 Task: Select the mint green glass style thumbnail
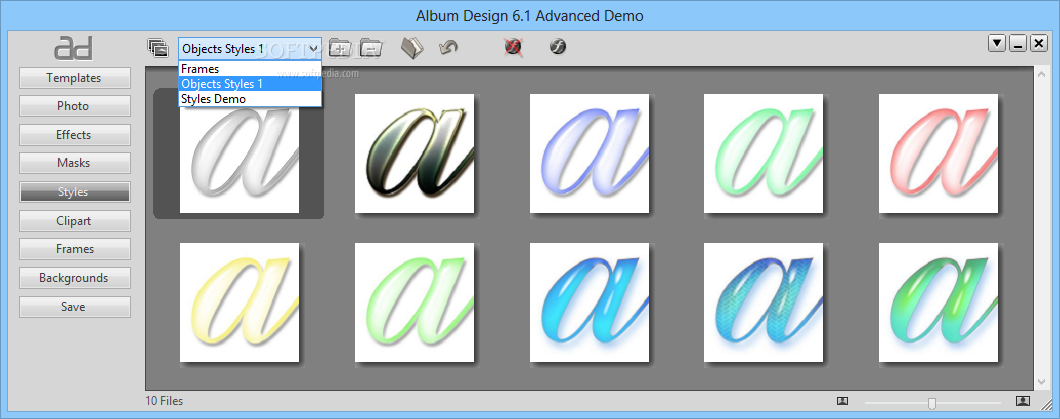(763, 153)
